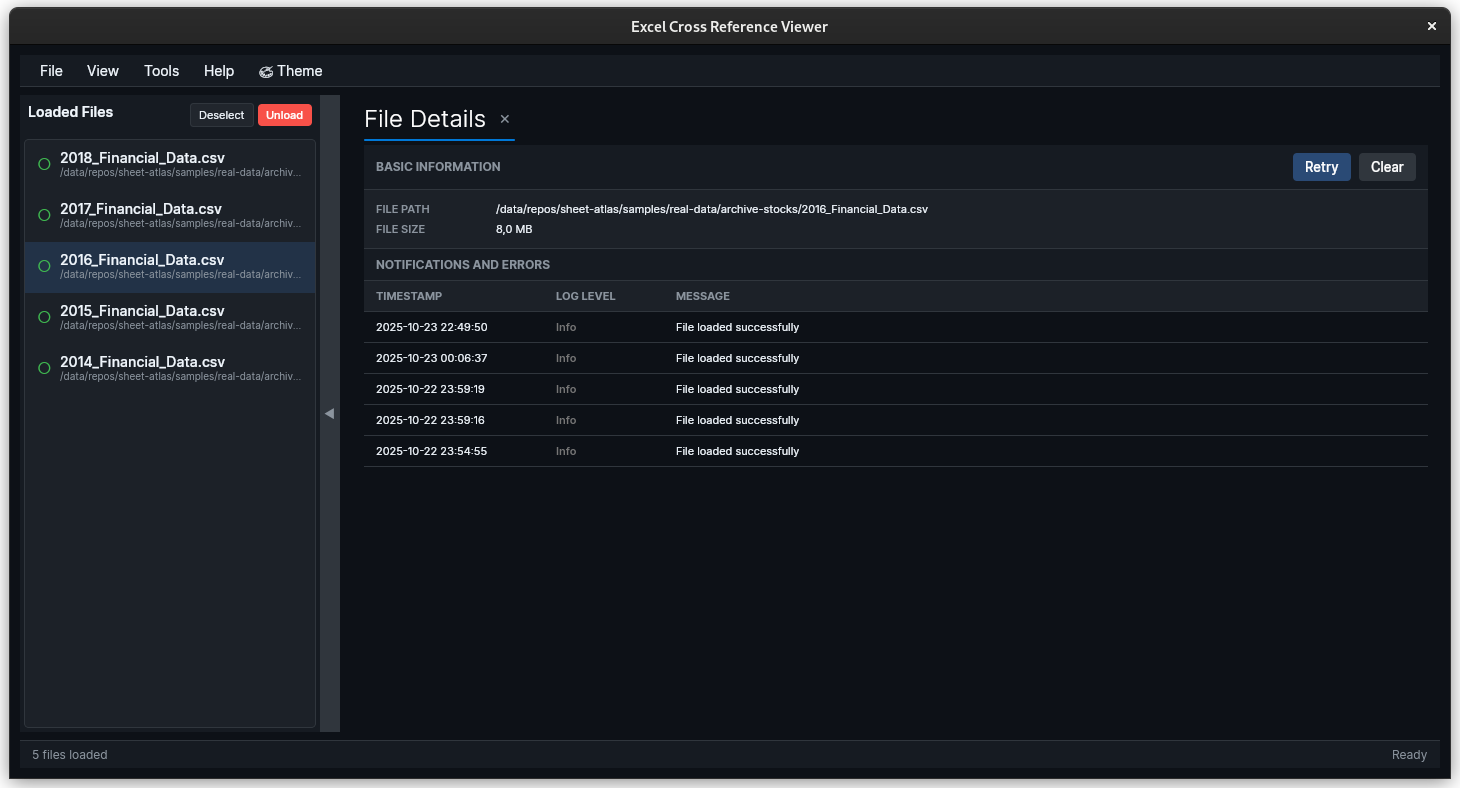Click the status icon beside 2015_Financial_Data.csv

(x=43, y=317)
